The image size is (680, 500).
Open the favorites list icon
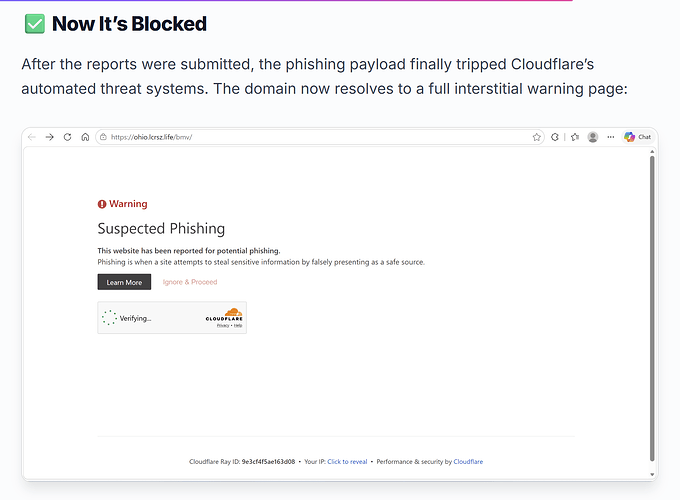(x=575, y=137)
